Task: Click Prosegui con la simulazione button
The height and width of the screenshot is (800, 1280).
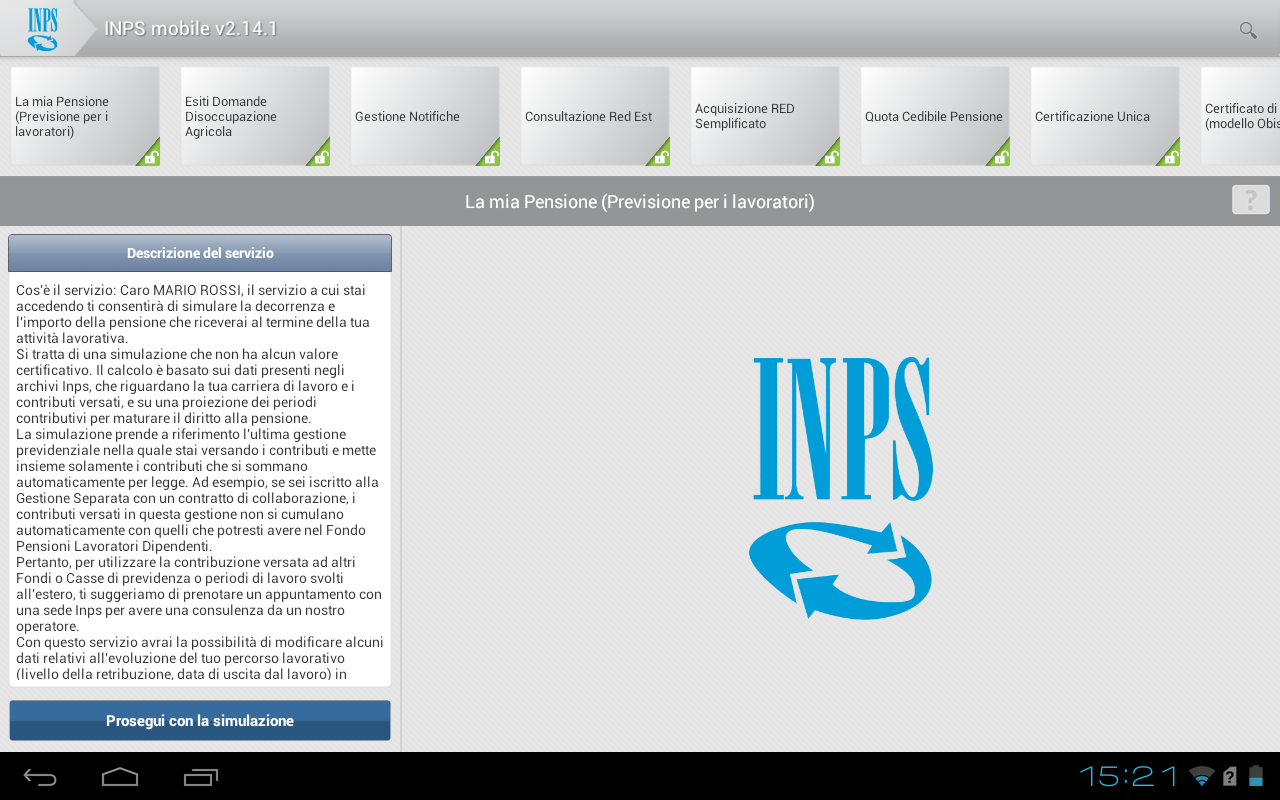Action: (200, 720)
